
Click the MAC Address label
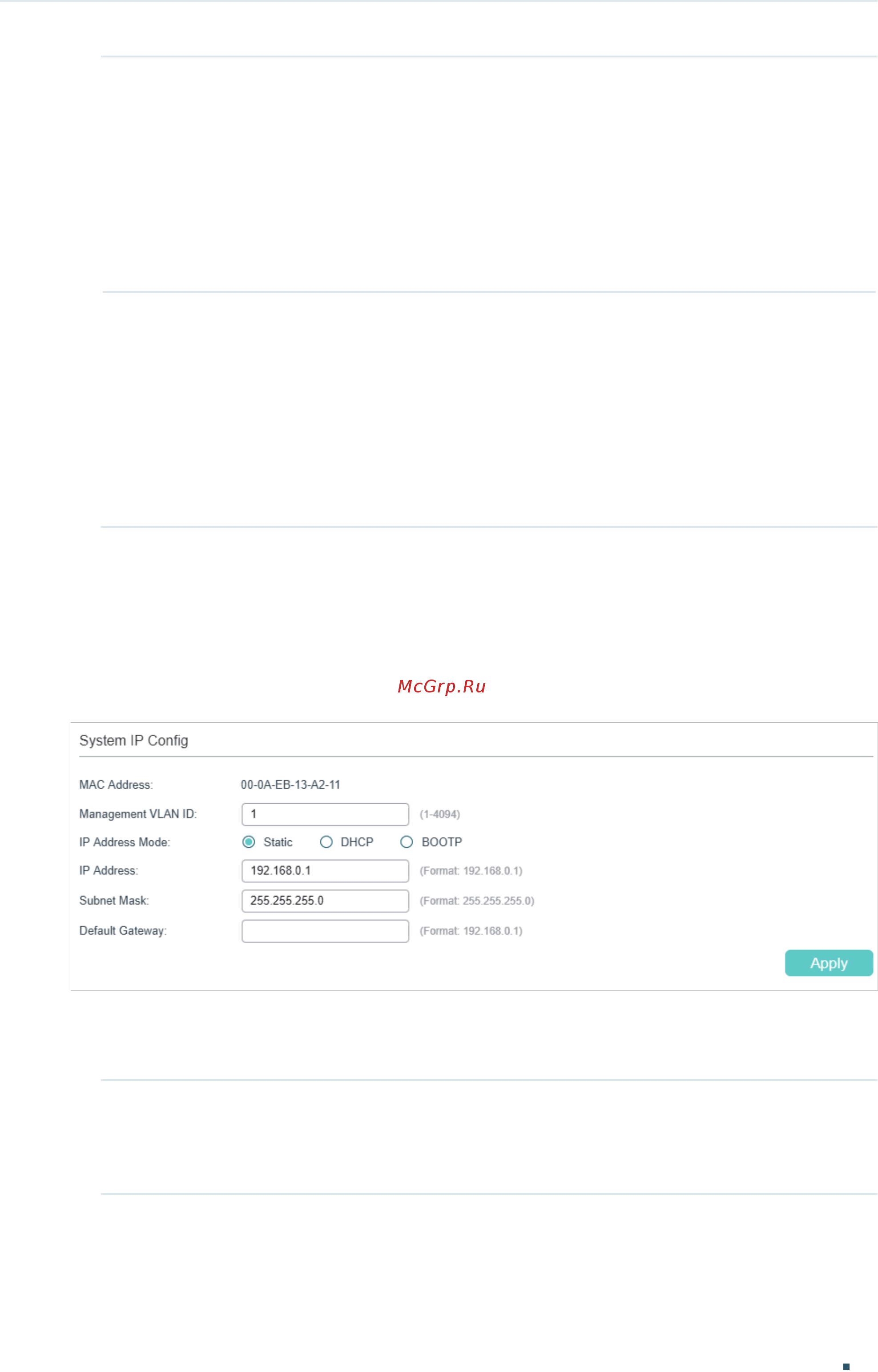tap(116, 785)
